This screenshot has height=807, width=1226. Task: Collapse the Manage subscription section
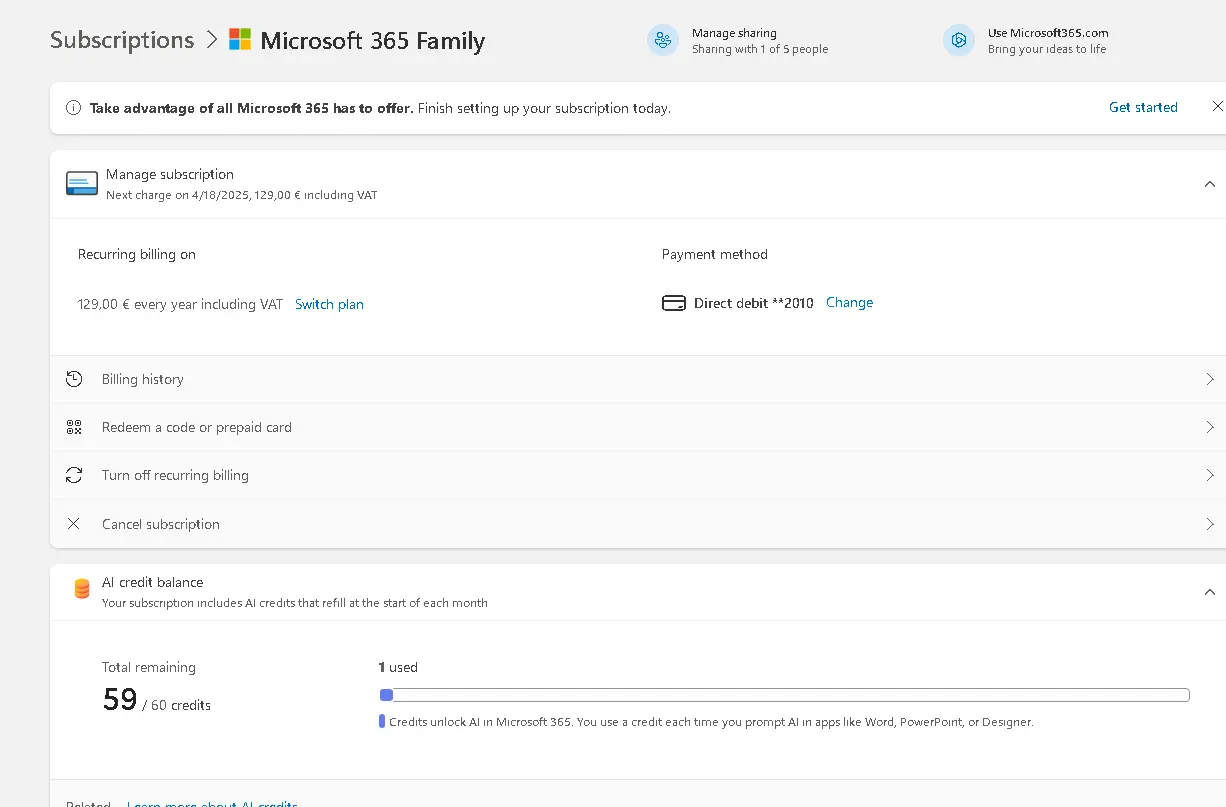(1210, 184)
